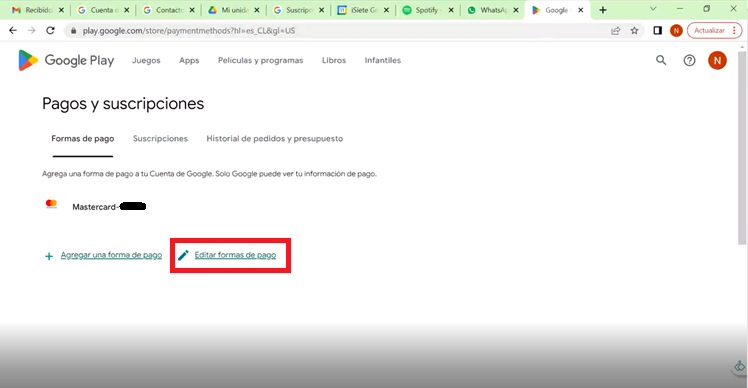Viewport: 748px width, 388px height.
Task: Open the Suscripciones page tab
Action: click(x=160, y=139)
